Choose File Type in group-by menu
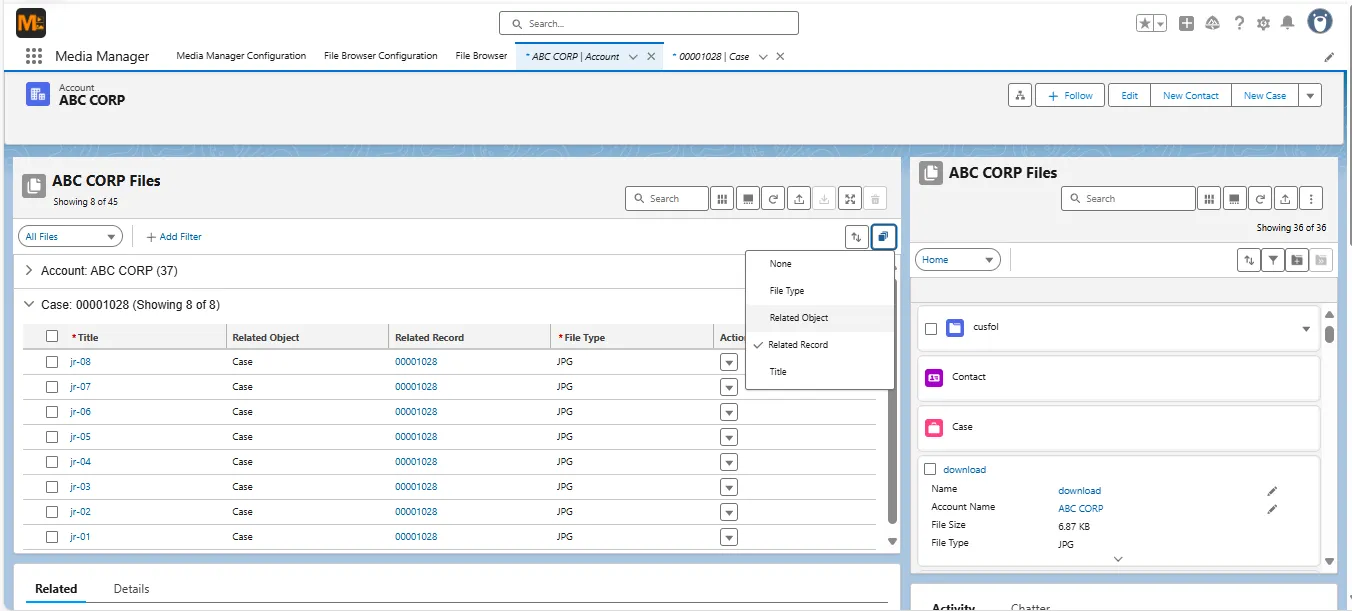 pos(819,291)
